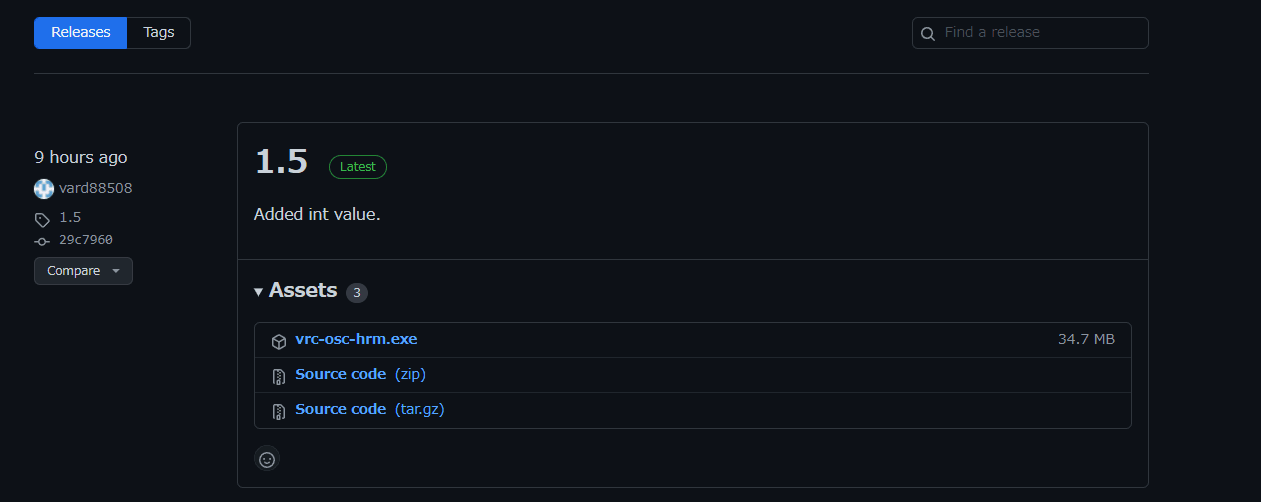Viewport: 1261px width, 502px height.
Task: Switch to the Releases tab
Action: [81, 33]
